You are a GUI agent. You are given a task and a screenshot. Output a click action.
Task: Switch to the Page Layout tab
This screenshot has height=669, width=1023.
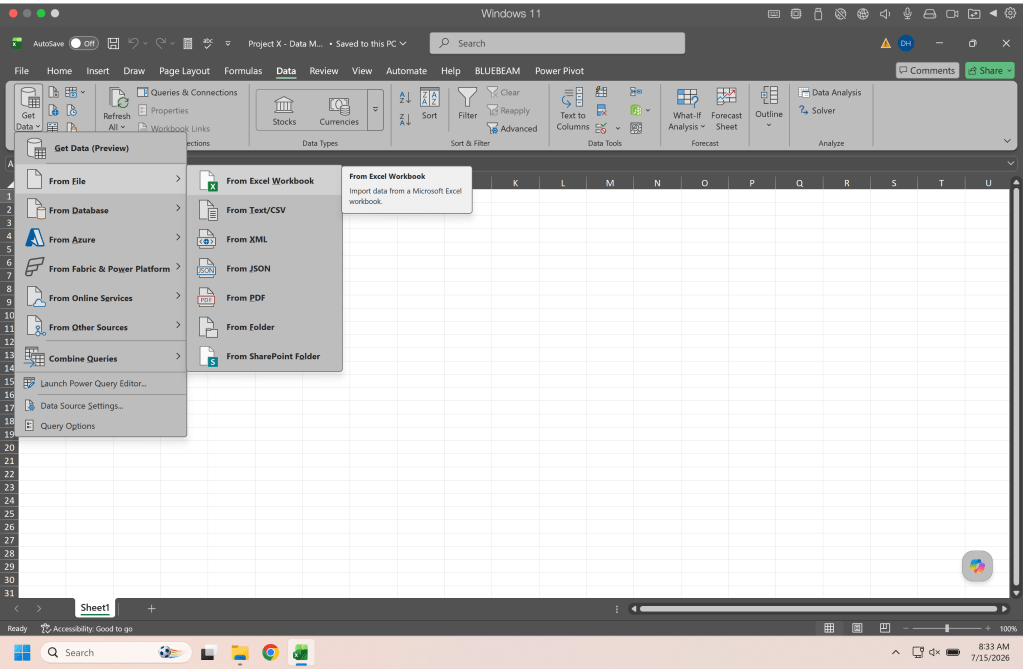(x=184, y=70)
